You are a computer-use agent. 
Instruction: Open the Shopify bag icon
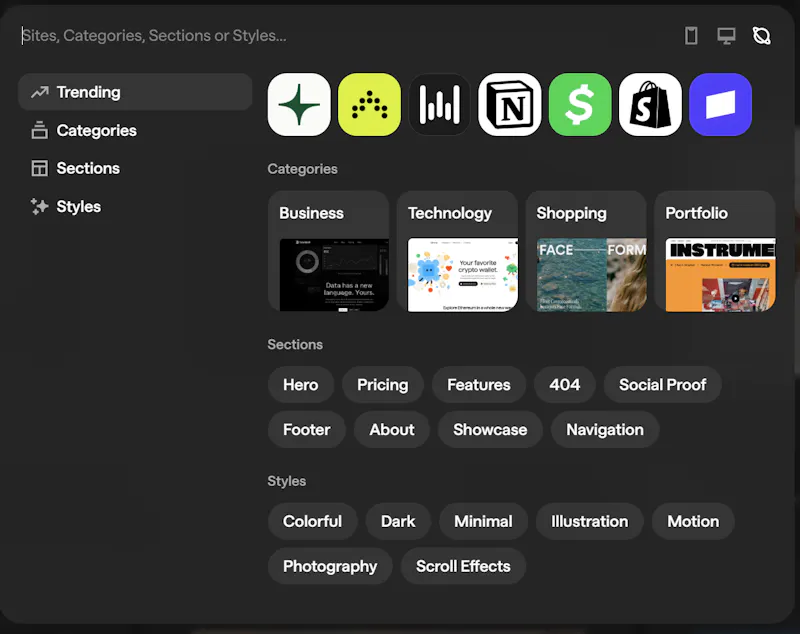650,105
